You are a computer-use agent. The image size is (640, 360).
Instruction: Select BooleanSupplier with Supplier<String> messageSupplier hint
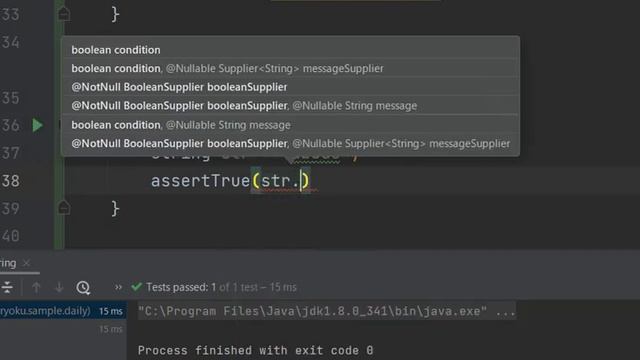click(290, 144)
